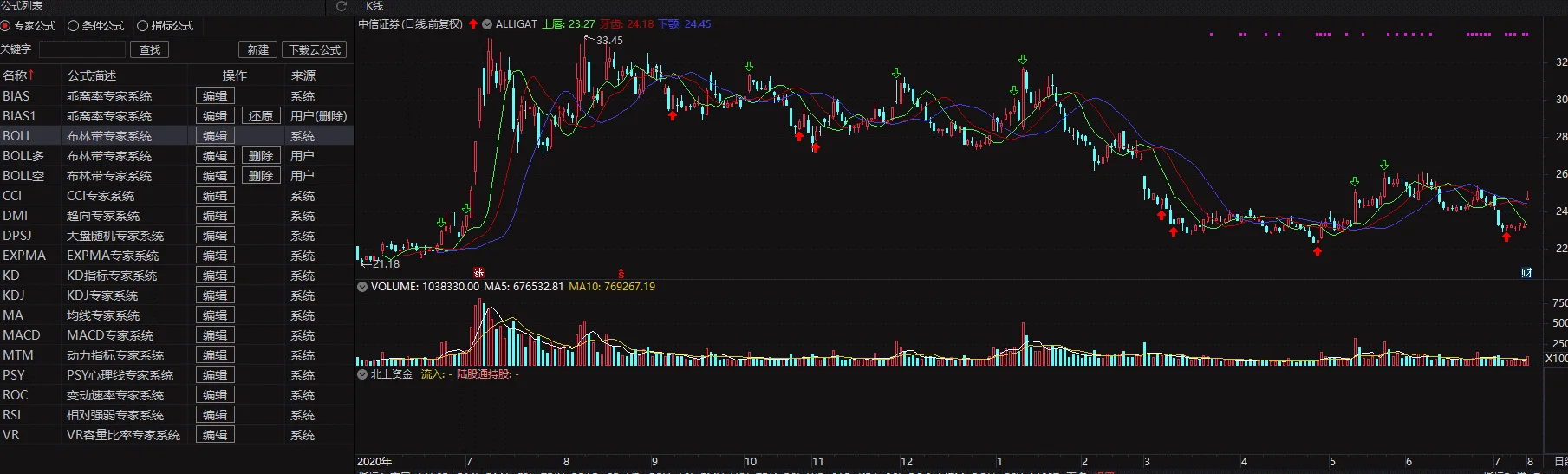Screen dimensions: 1568x474
Task: Click the 删除 button for BOLL多
Action: [261, 156]
